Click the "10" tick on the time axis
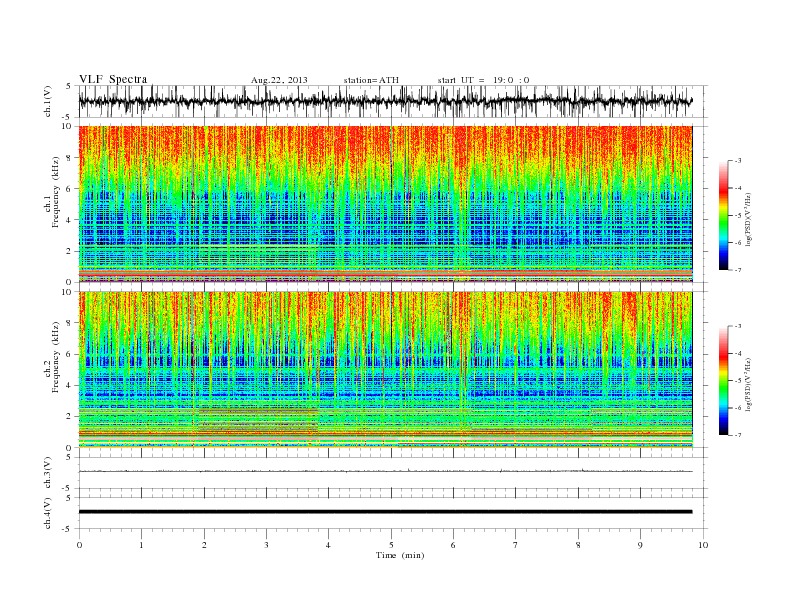Screen dimensions: 792x612 pos(703,545)
